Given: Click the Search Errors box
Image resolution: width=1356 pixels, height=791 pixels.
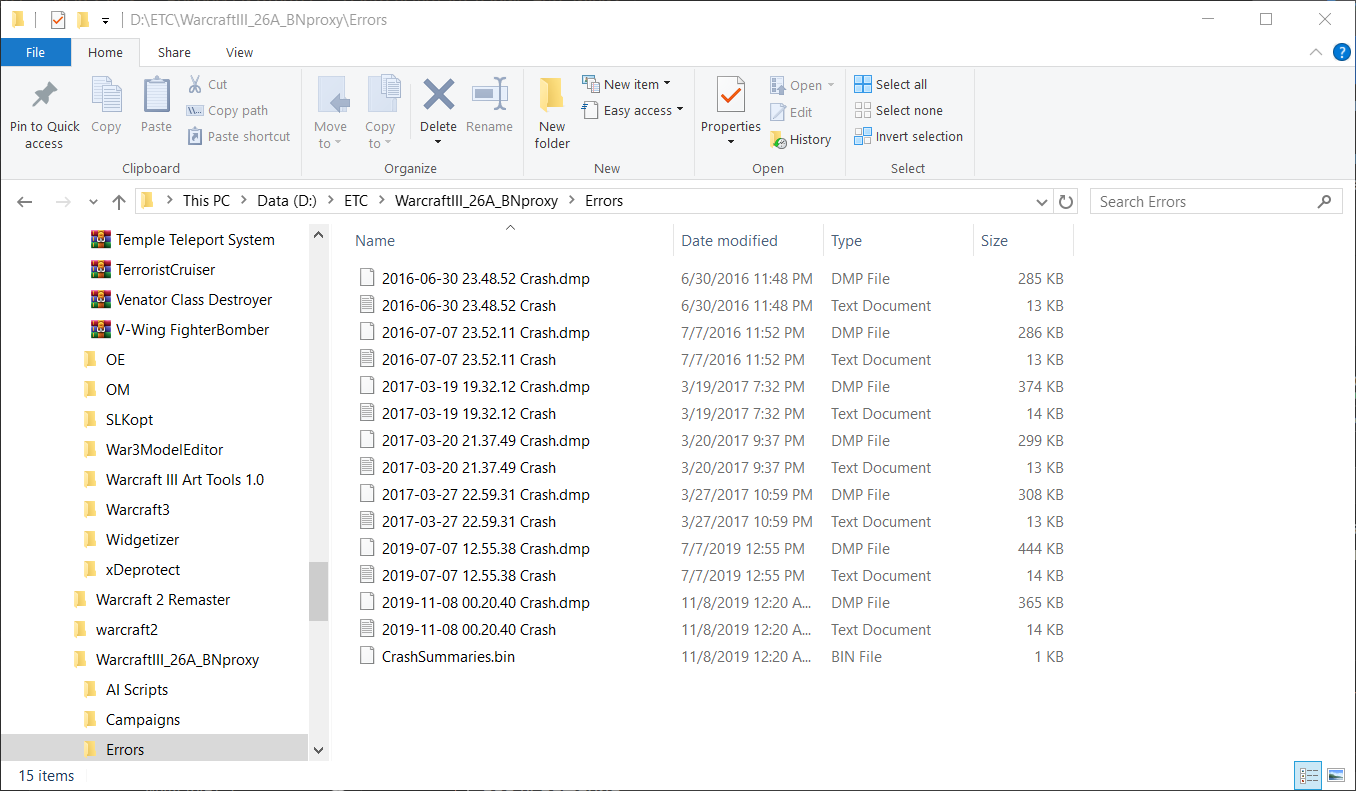Looking at the screenshot, I should tap(1215, 202).
